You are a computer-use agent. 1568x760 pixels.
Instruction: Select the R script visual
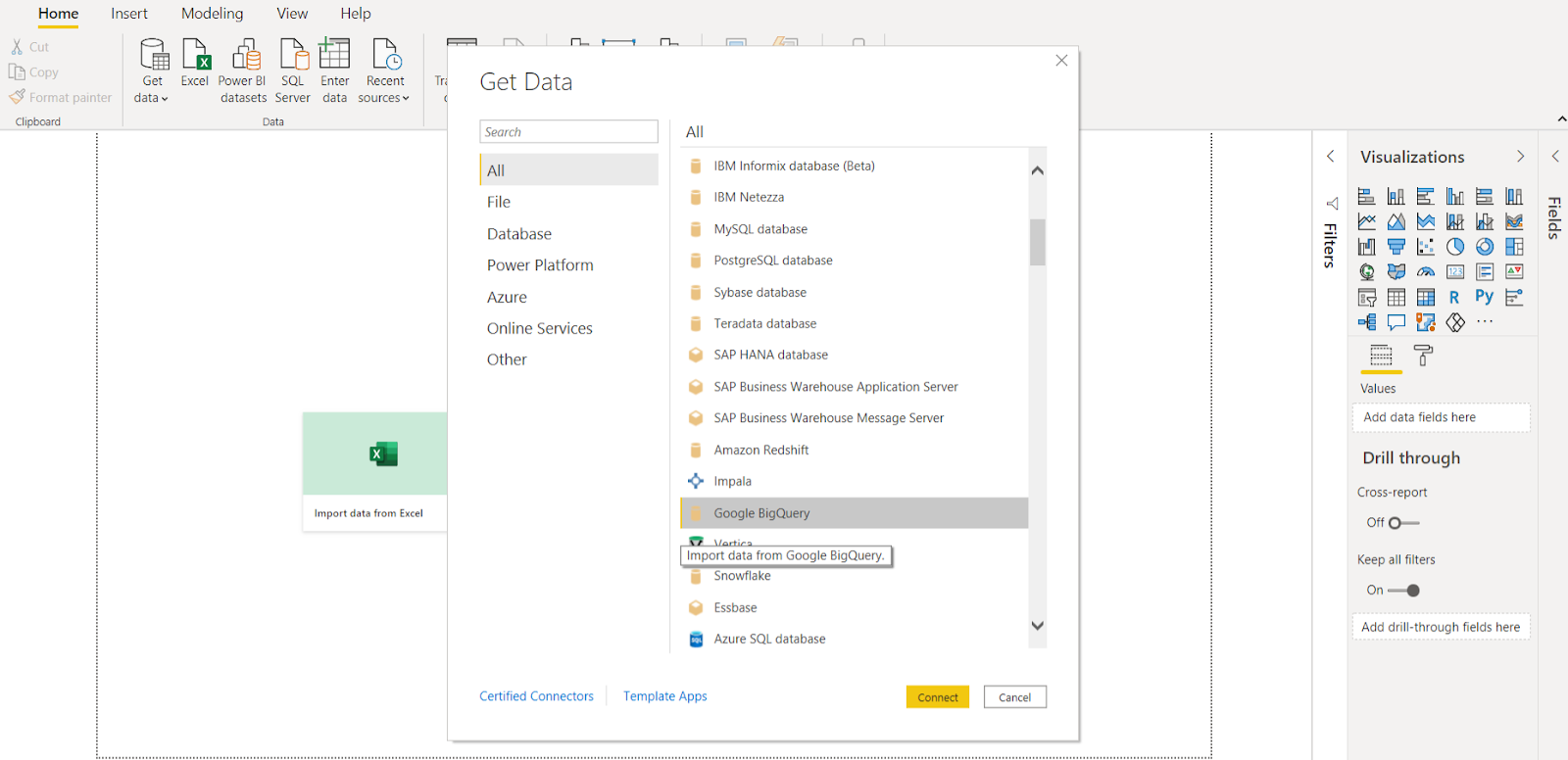(x=1454, y=298)
